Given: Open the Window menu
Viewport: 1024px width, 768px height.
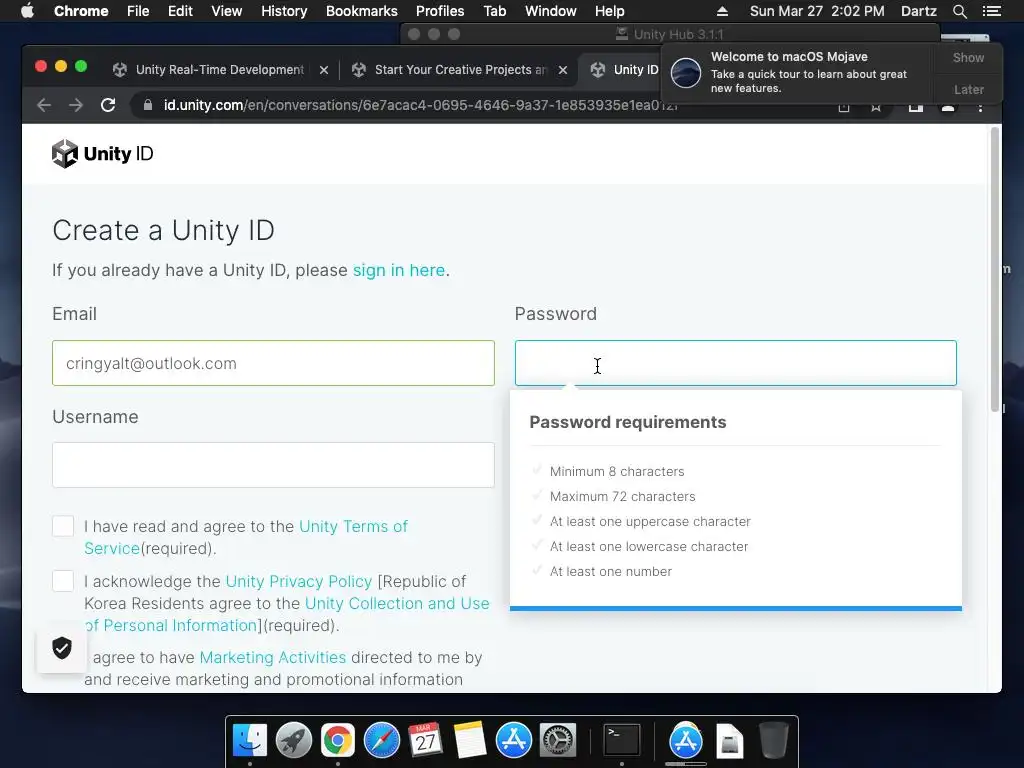Looking at the screenshot, I should pyautogui.click(x=551, y=11).
